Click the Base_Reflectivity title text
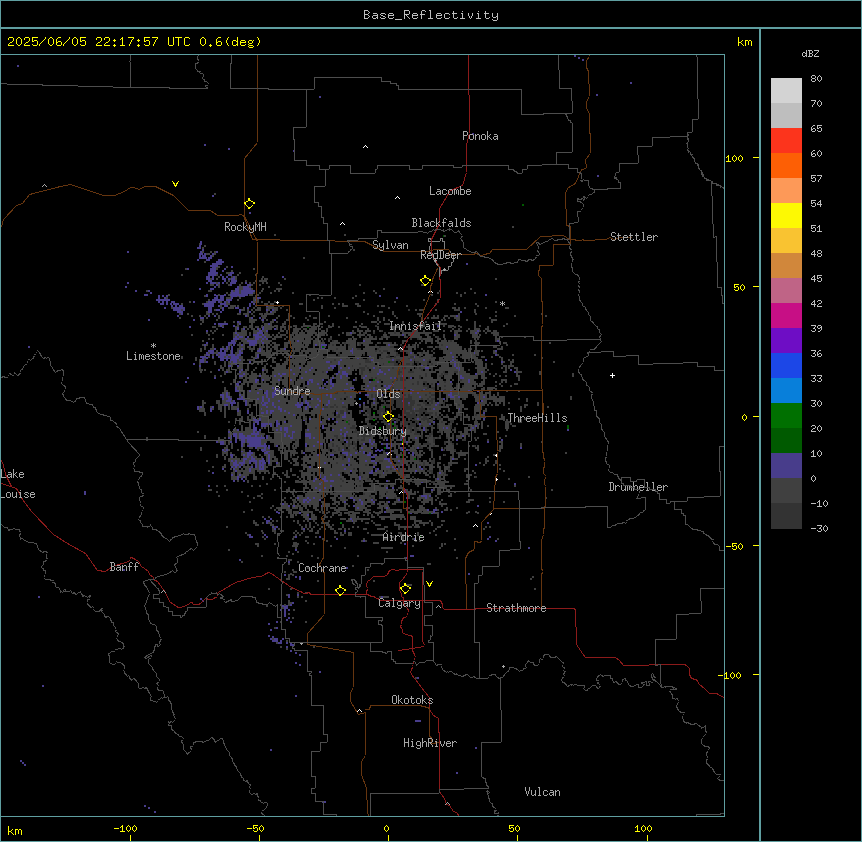This screenshot has height=842, width=862. 431,15
